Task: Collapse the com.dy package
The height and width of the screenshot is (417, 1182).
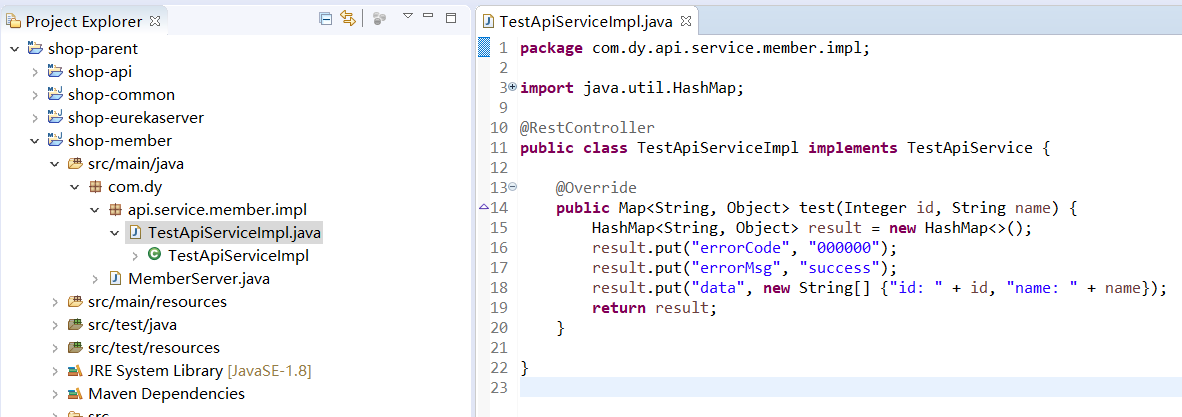Action: click(x=75, y=187)
